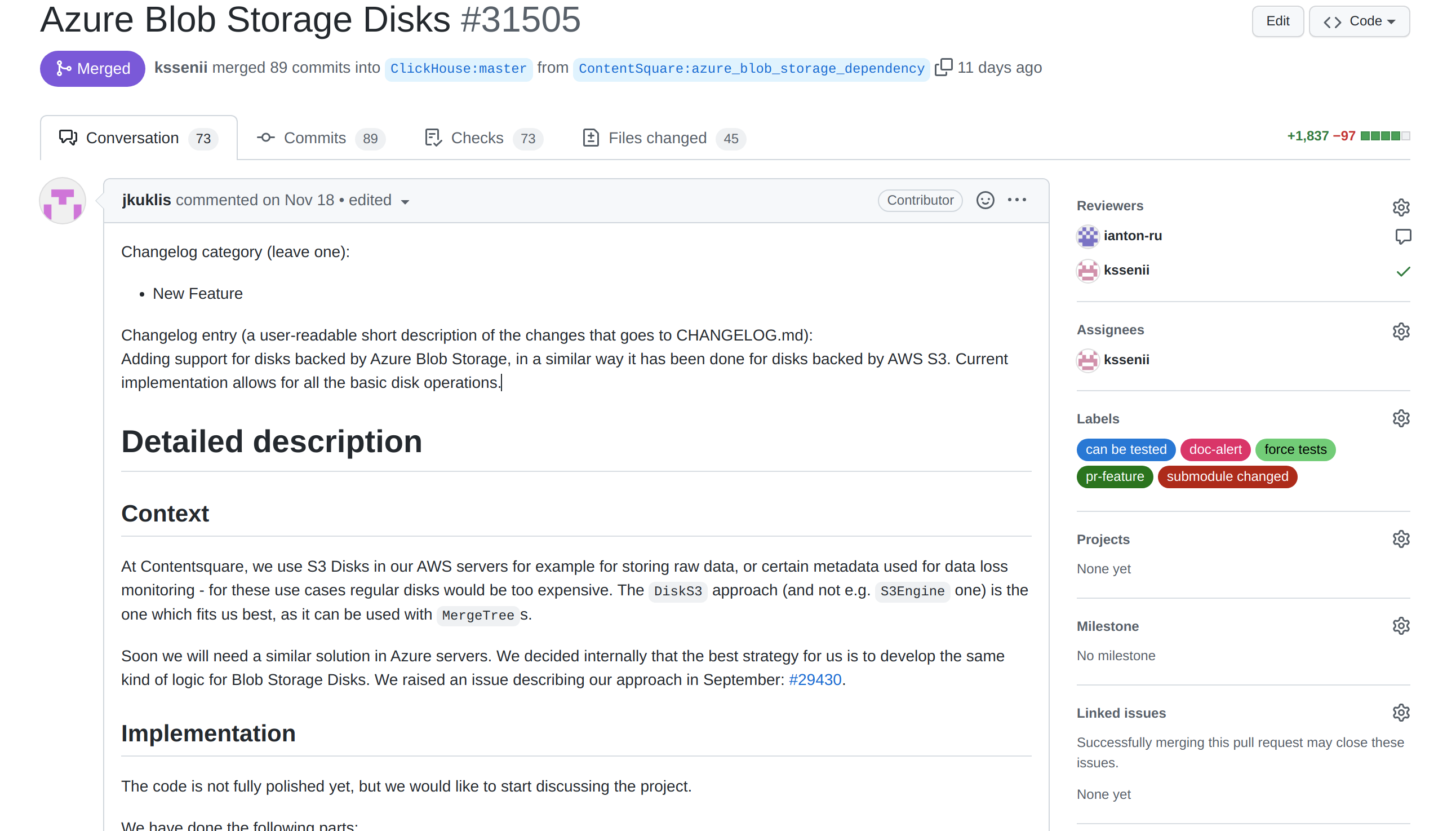
Task: Click jkuklis's avatar thumbnail
Action: 62,201
